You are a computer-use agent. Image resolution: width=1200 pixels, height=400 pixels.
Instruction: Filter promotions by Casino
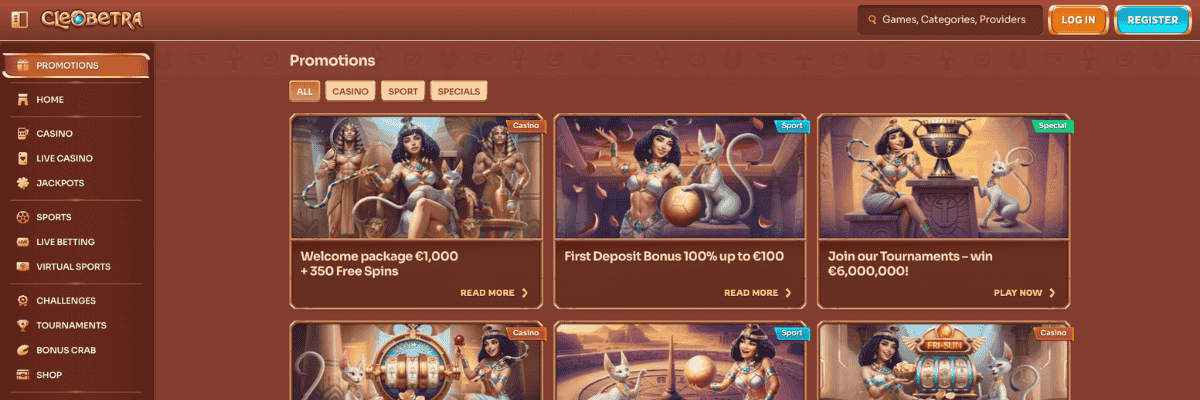pyautogui.click(x=351, y=91)
